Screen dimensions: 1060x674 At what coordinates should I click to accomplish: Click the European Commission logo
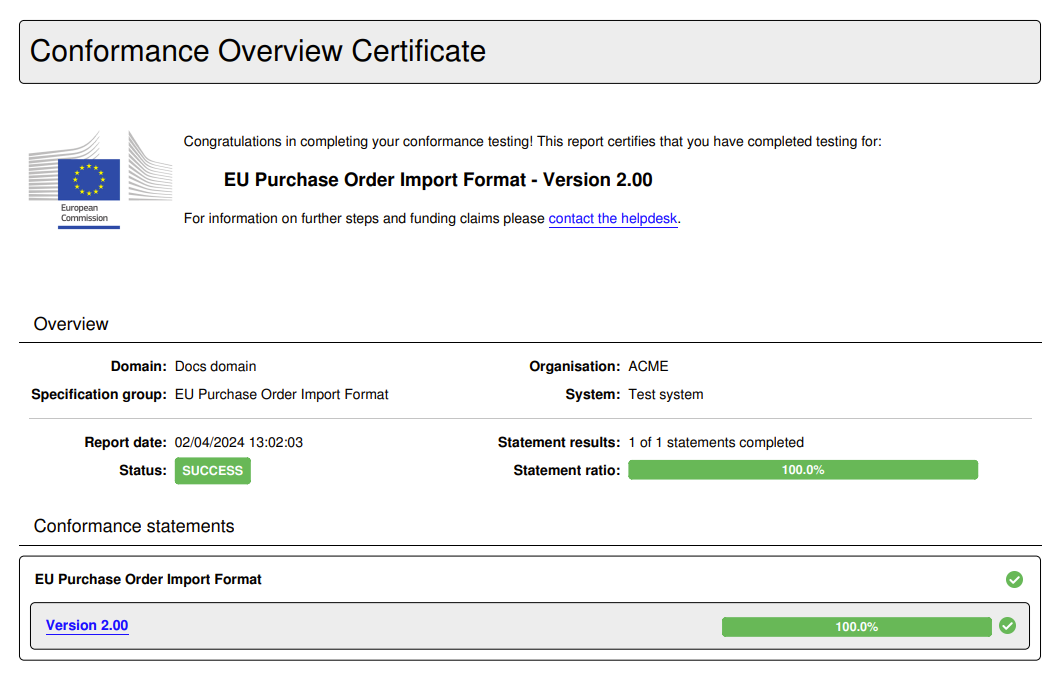point(99,178)
